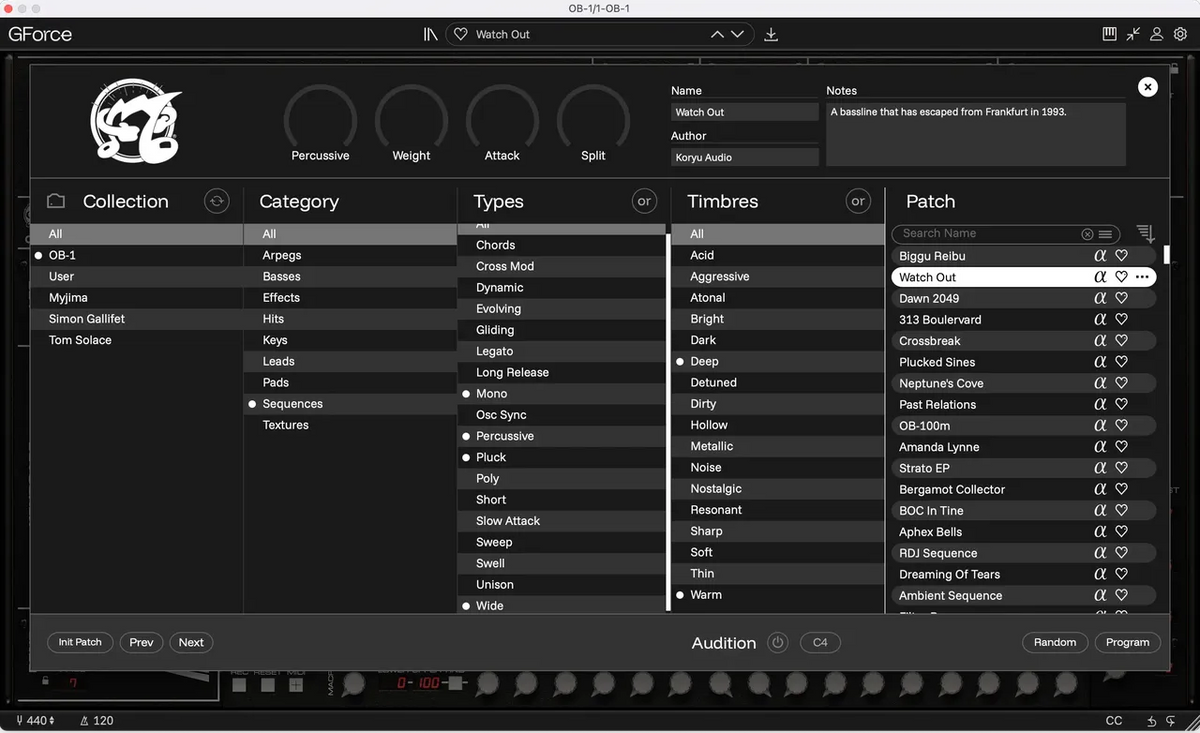Open the C4 audition note selector
The width and height of the screenshot is (1200, 733).
pos(820,643)
